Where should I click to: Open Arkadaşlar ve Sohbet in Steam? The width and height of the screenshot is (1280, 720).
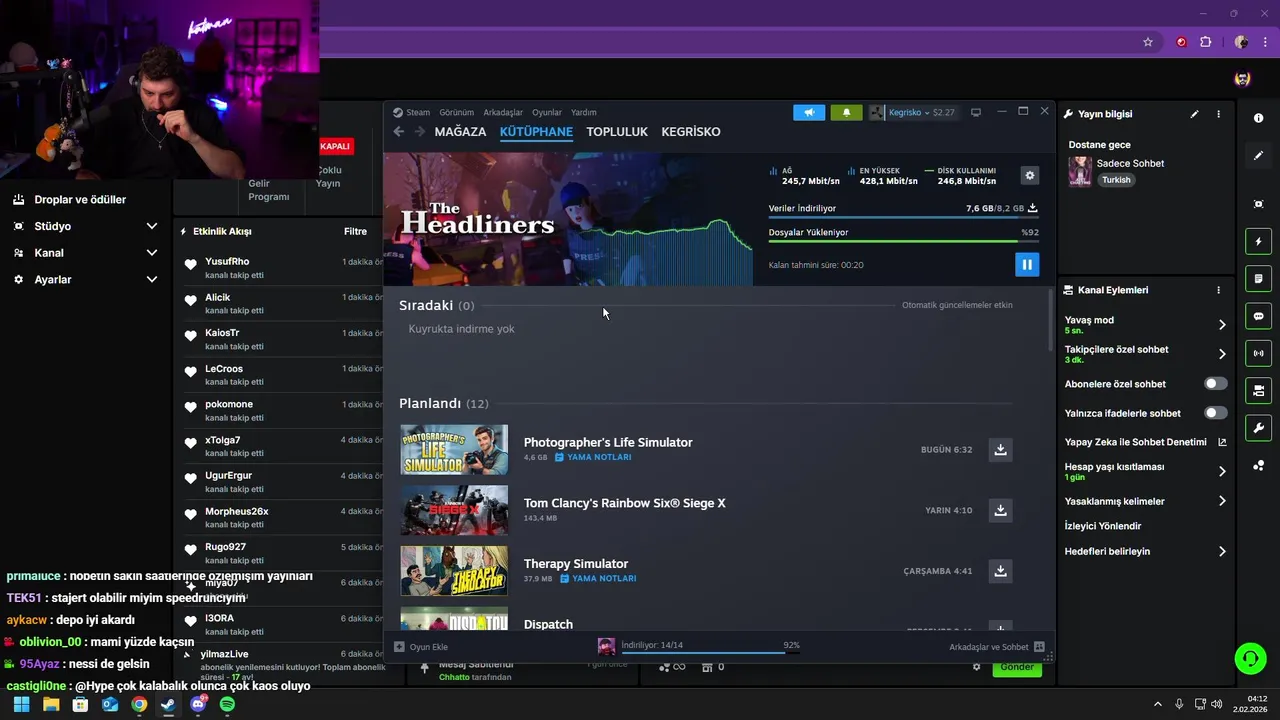pos(996,647)
